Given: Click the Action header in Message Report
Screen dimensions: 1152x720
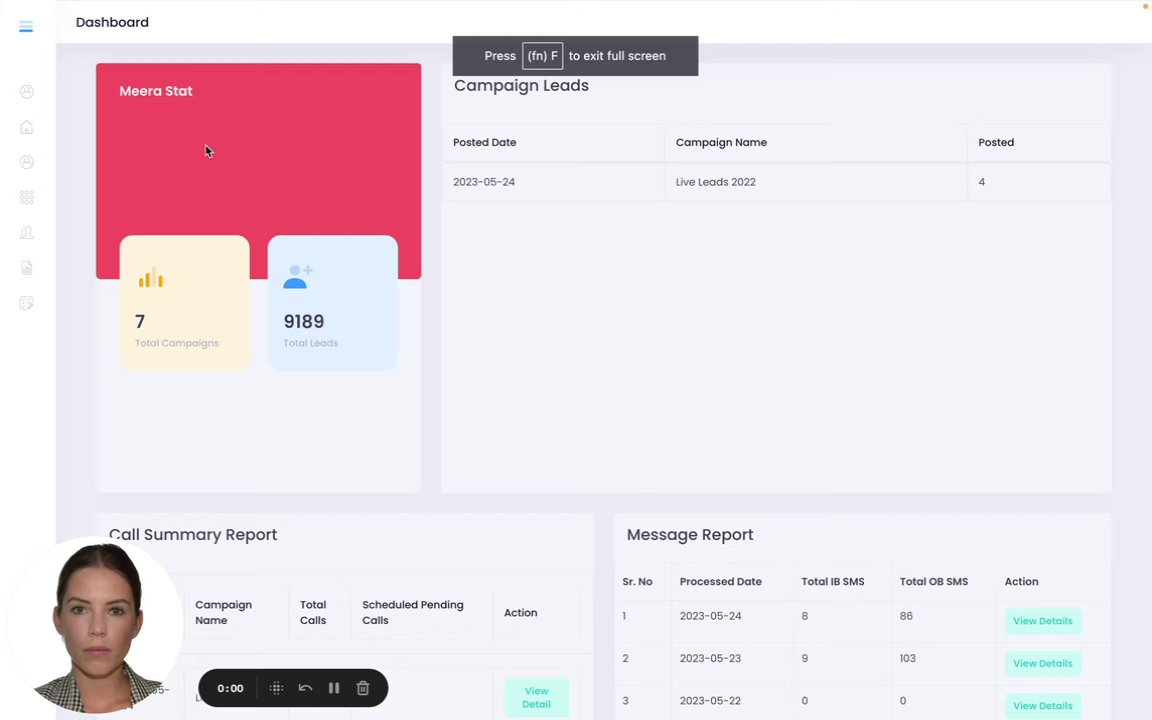Looking at the screenshot, I should click(x=1021, y=581).
